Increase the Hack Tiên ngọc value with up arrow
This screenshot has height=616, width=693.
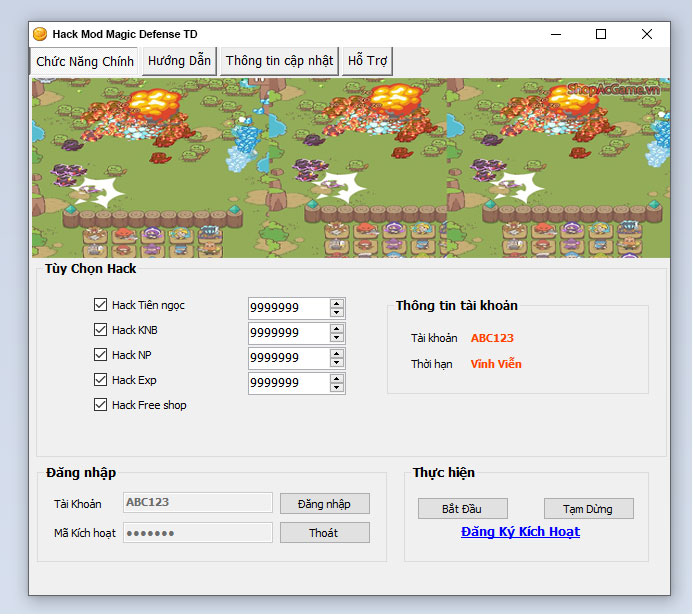337,304
